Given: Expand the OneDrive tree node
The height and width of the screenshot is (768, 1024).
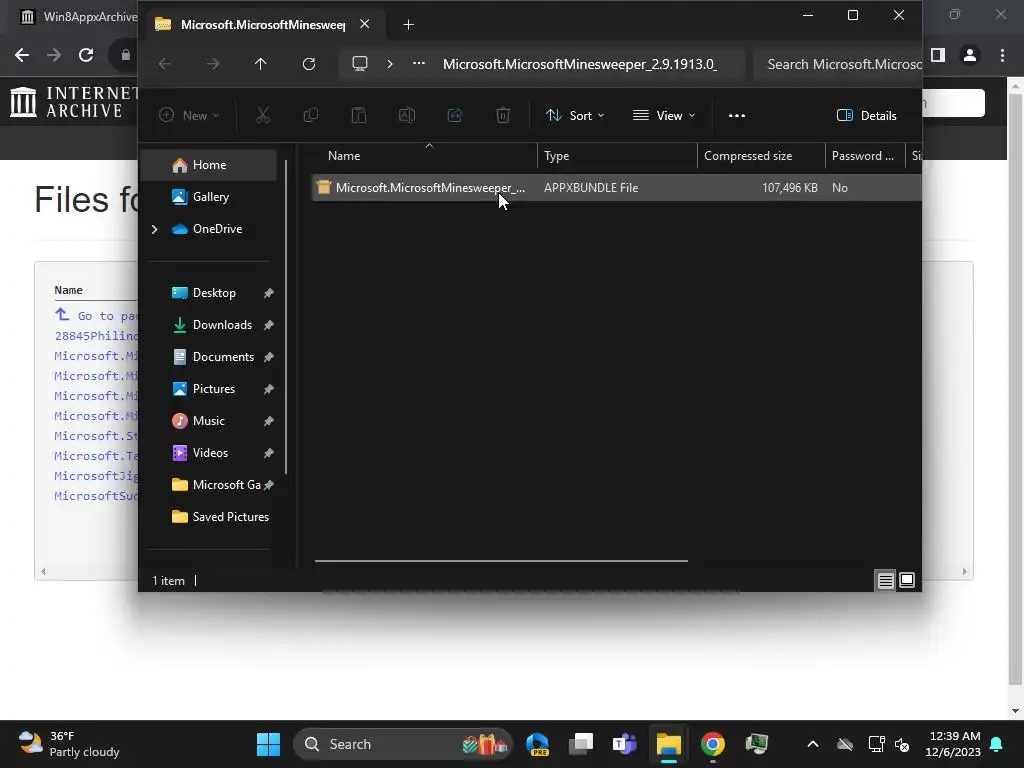Looking at the screenshot, I should pyautogui.click(x=154, y=229).
